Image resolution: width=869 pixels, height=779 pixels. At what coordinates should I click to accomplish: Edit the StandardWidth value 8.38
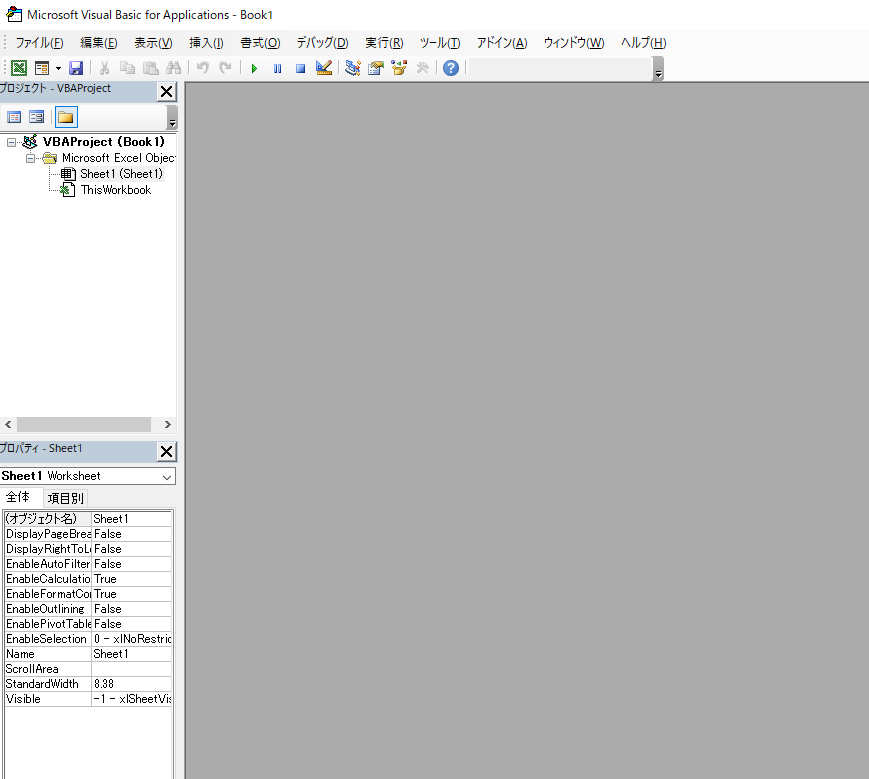[x=131, y=684]
